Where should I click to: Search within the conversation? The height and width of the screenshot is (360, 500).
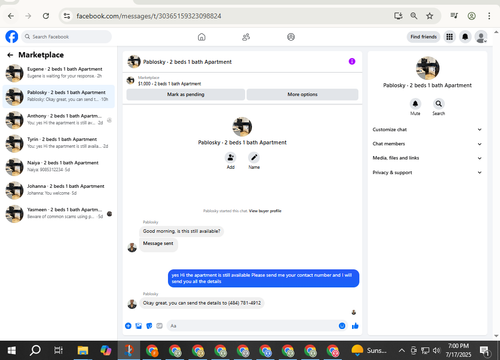click(x=439, y=104)
